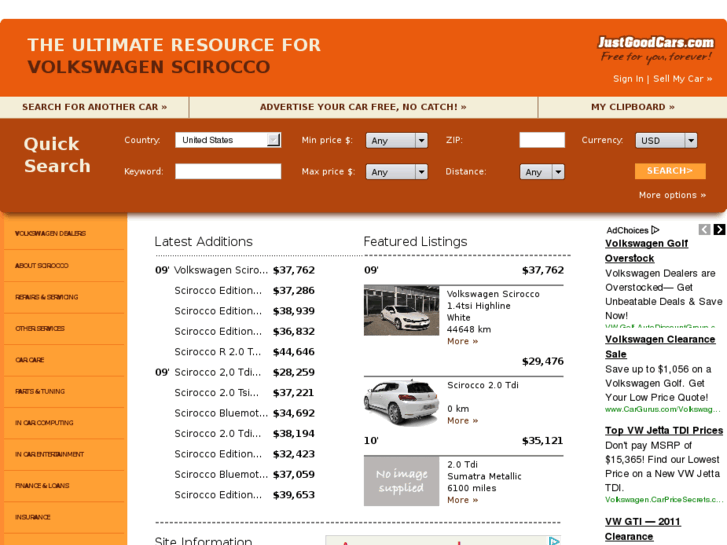Open Volkswagen Scirocco 1.4tsi Highline title
This screenshot has height=545, width=727.
(493, 300)
